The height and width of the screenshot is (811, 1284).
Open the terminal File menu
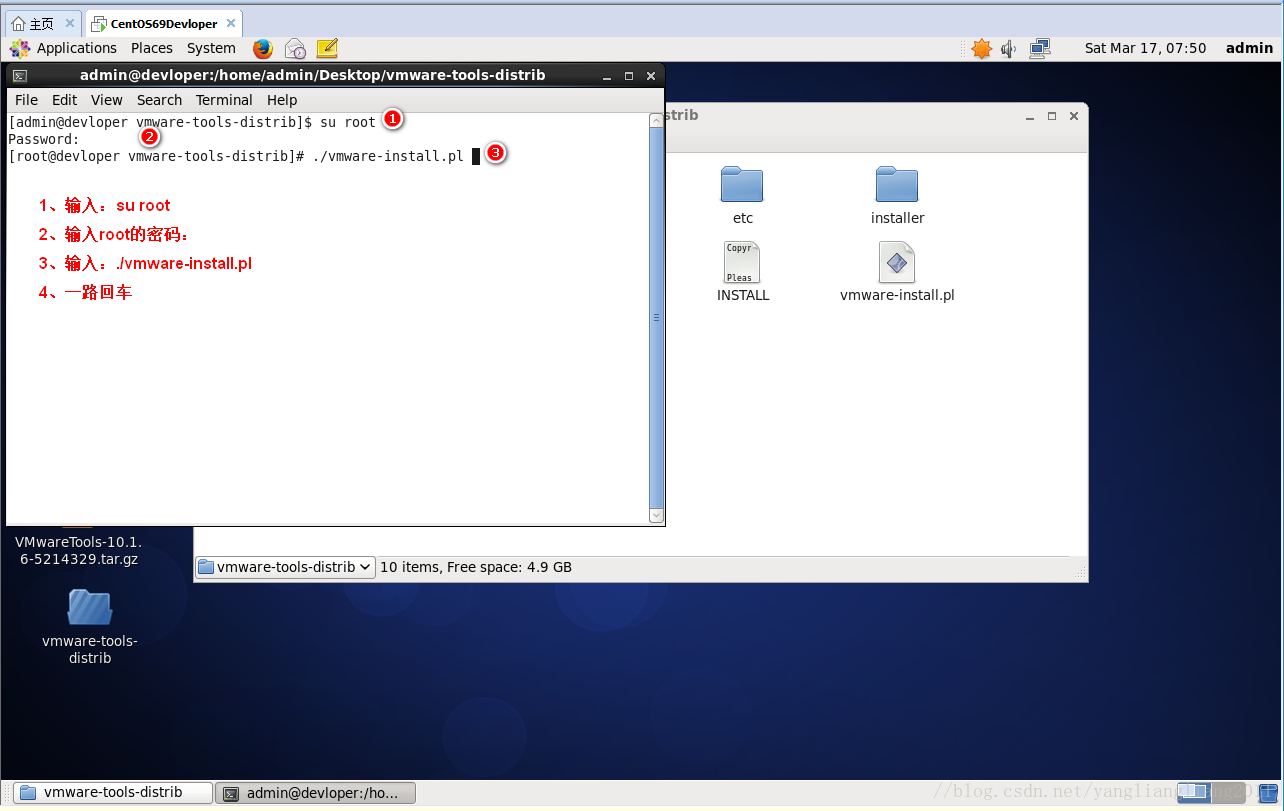pyautogui.click(x=27, y=100)
